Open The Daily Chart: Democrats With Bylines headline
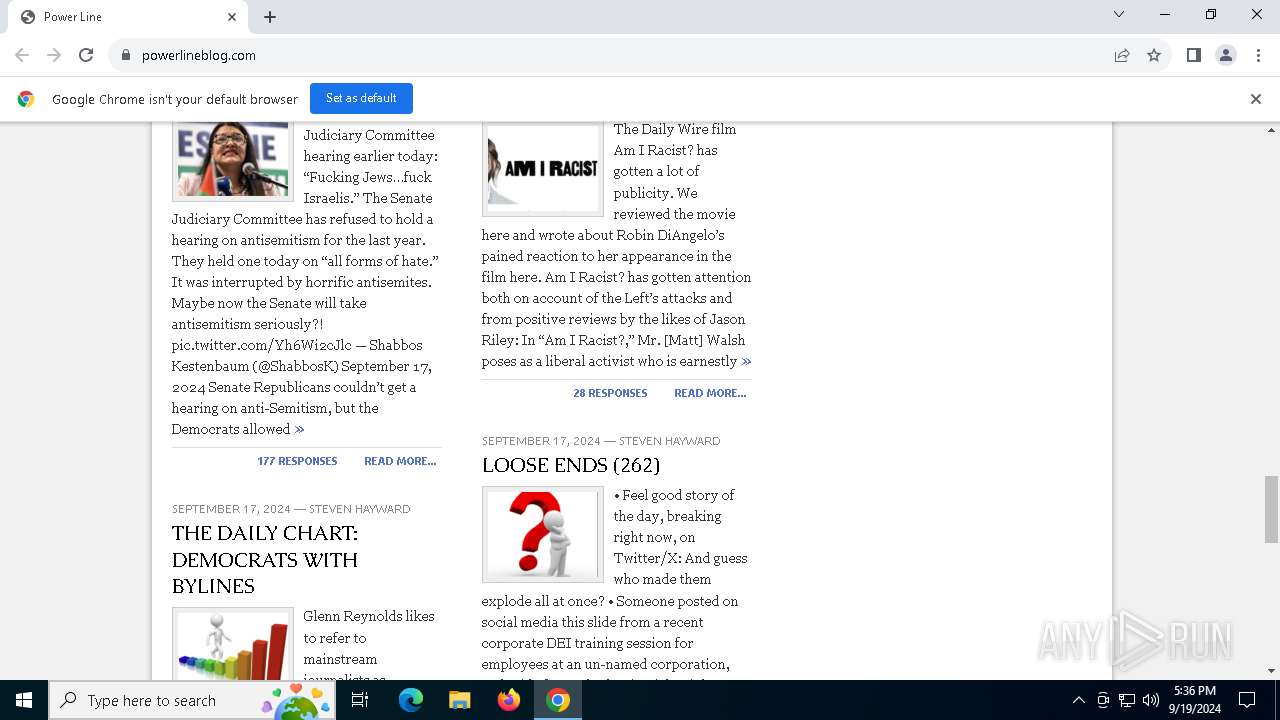1280x720 pixels. pos(265,559)
